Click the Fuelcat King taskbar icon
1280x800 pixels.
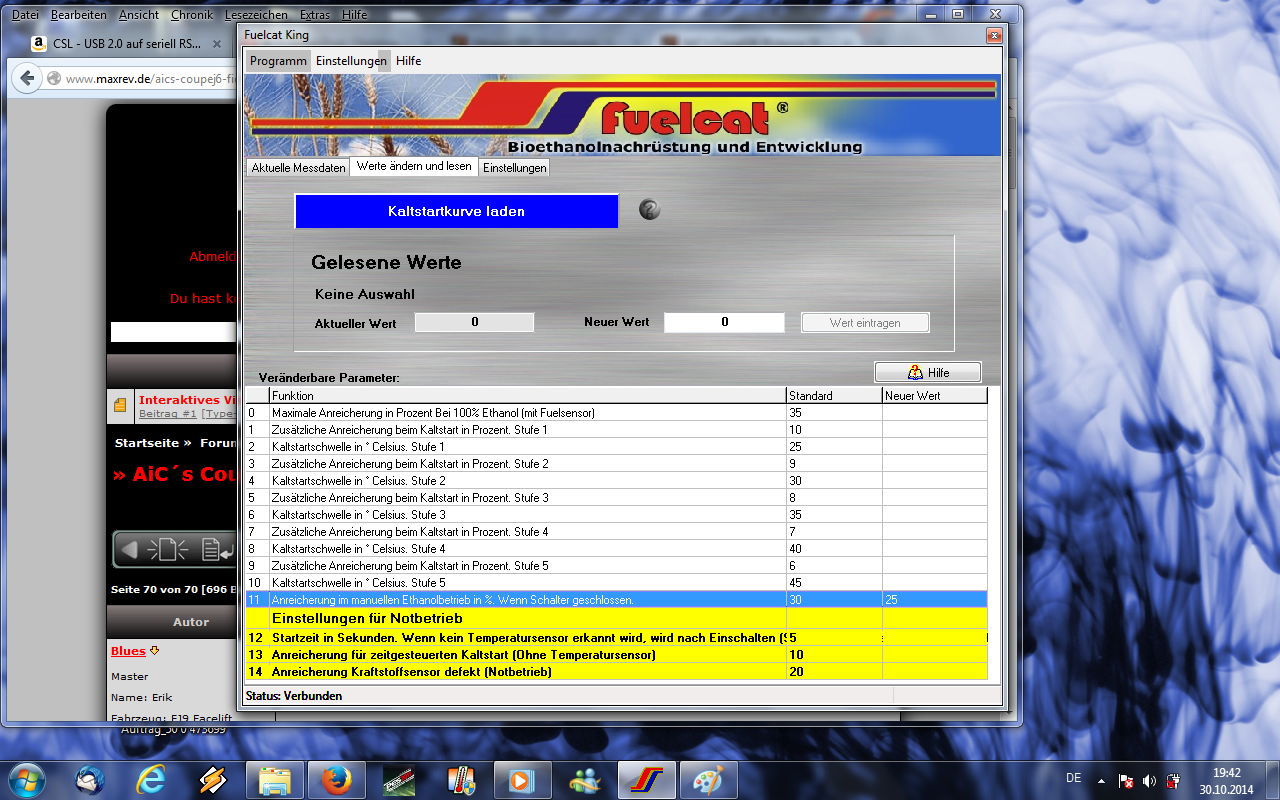[x=646, y=779]
